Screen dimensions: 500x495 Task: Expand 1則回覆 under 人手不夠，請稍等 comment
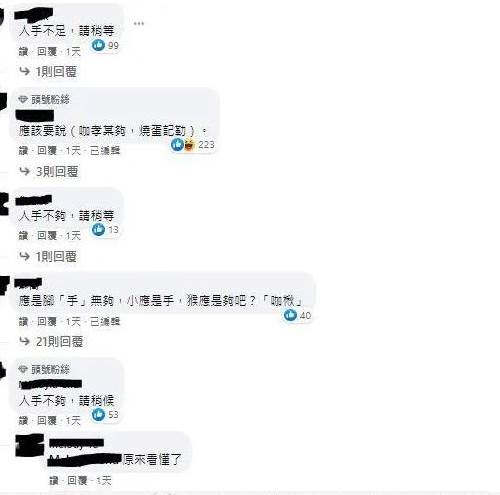coord(48,257)
